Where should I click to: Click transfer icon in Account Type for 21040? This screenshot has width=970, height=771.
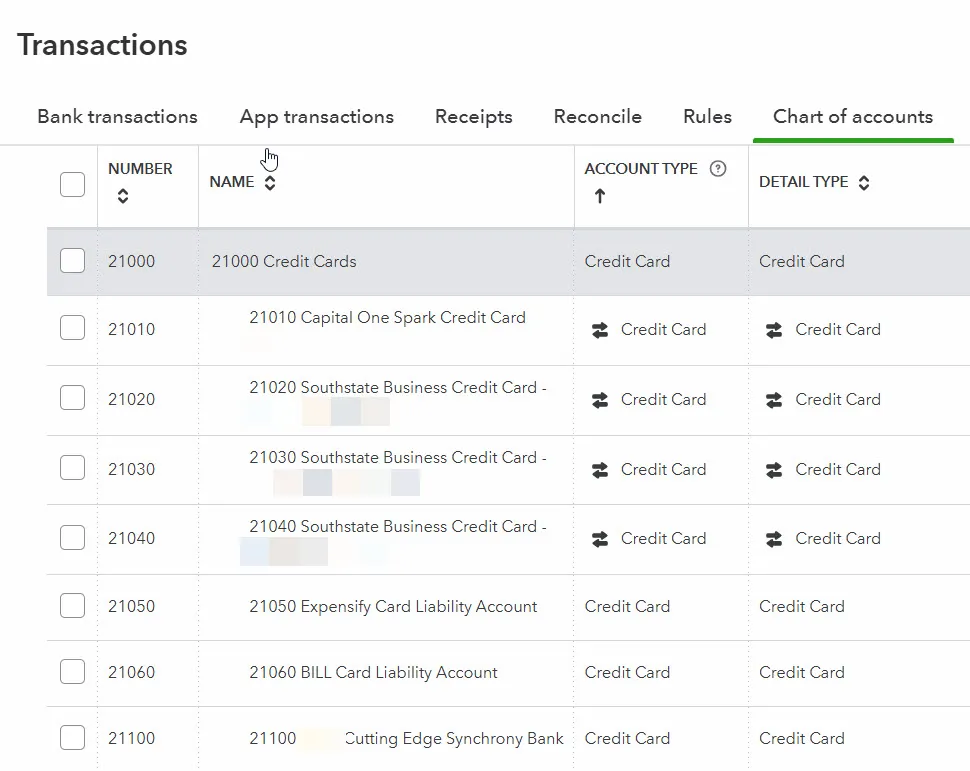tap(600, 539)
